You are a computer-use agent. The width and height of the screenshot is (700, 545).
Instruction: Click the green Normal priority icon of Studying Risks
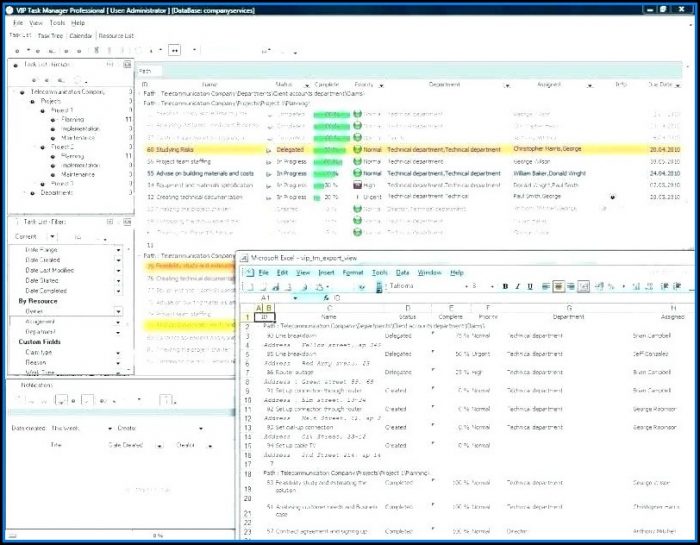(357, 149)
